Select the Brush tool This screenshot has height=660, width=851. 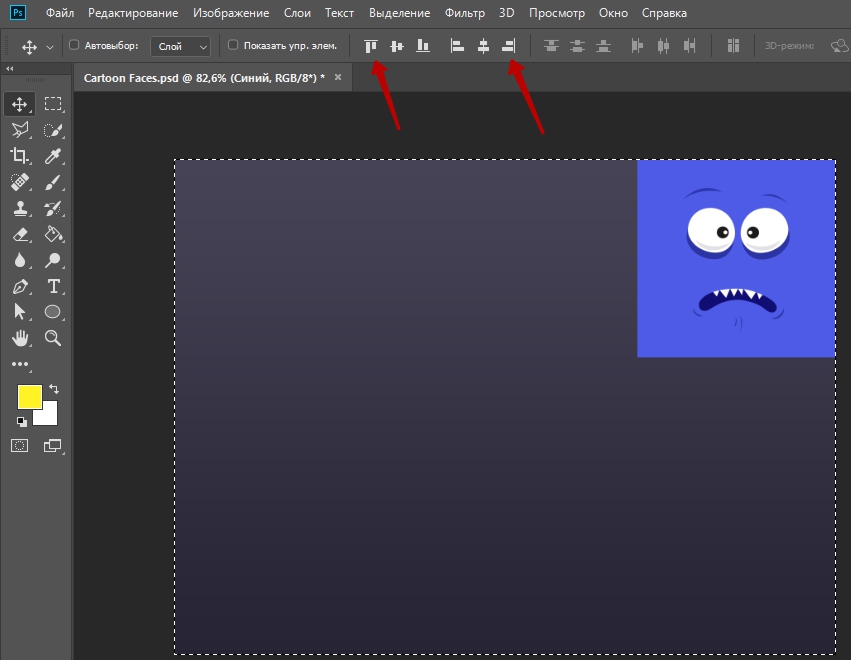tap(53, 182)
